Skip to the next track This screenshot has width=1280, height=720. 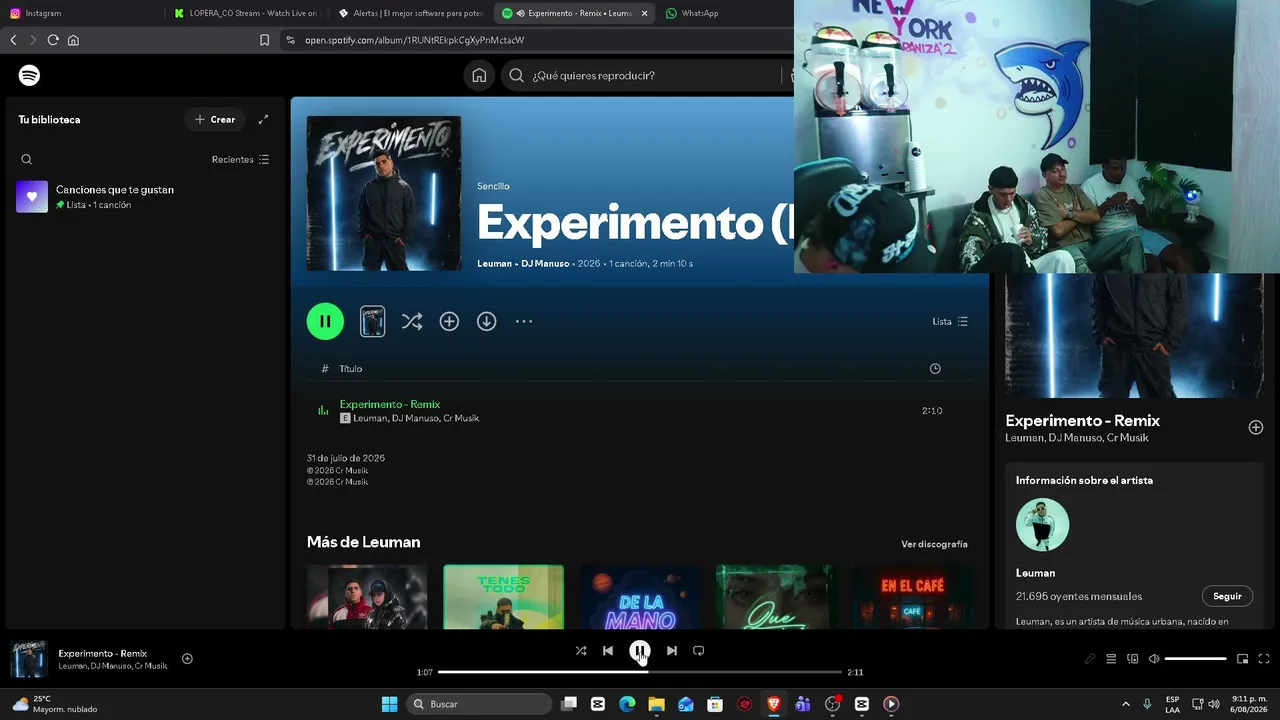click(x=672, y=650)
